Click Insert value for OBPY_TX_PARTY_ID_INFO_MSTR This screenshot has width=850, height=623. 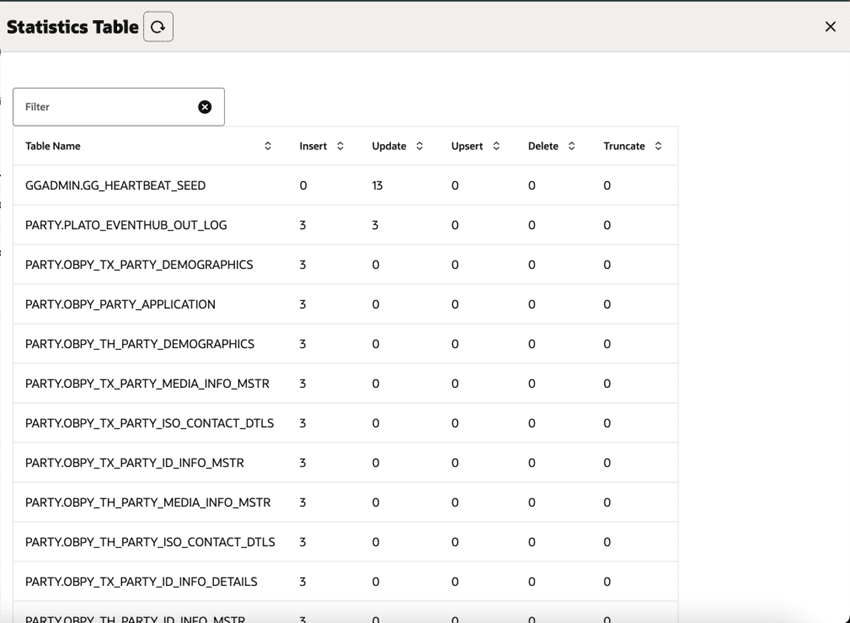(302, 463)
